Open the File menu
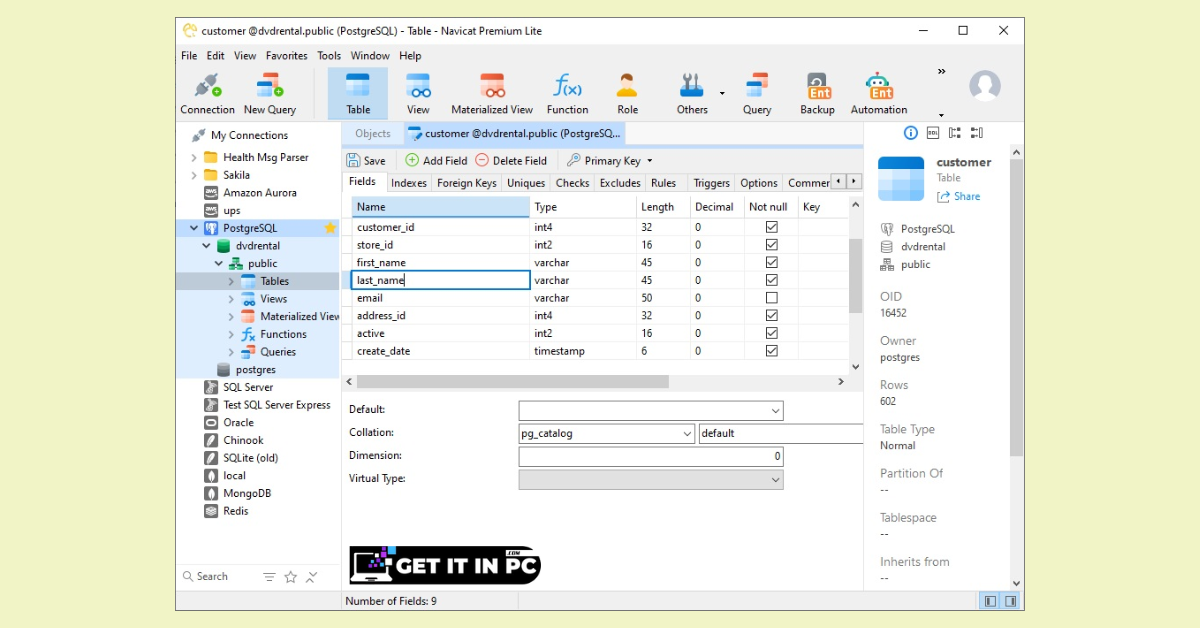The height and width of the screenshot is (628, 1200). tap(189, 56)
